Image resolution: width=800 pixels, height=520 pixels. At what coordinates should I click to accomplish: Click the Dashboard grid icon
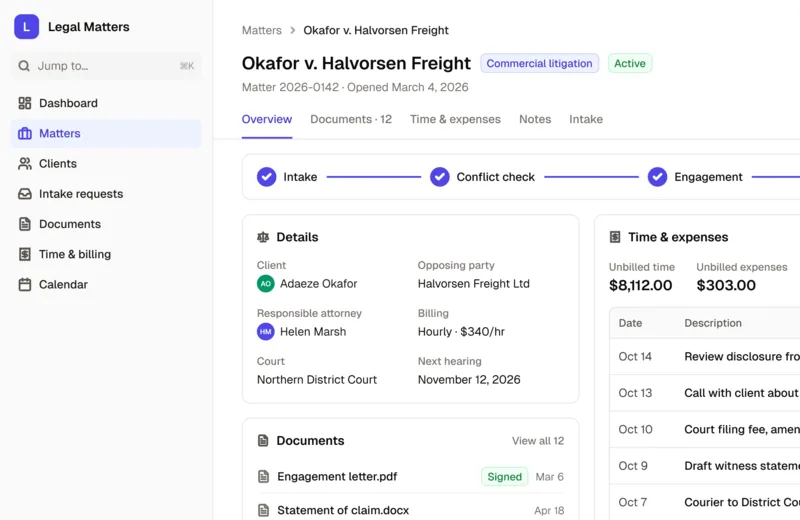(x=24, y=103)
